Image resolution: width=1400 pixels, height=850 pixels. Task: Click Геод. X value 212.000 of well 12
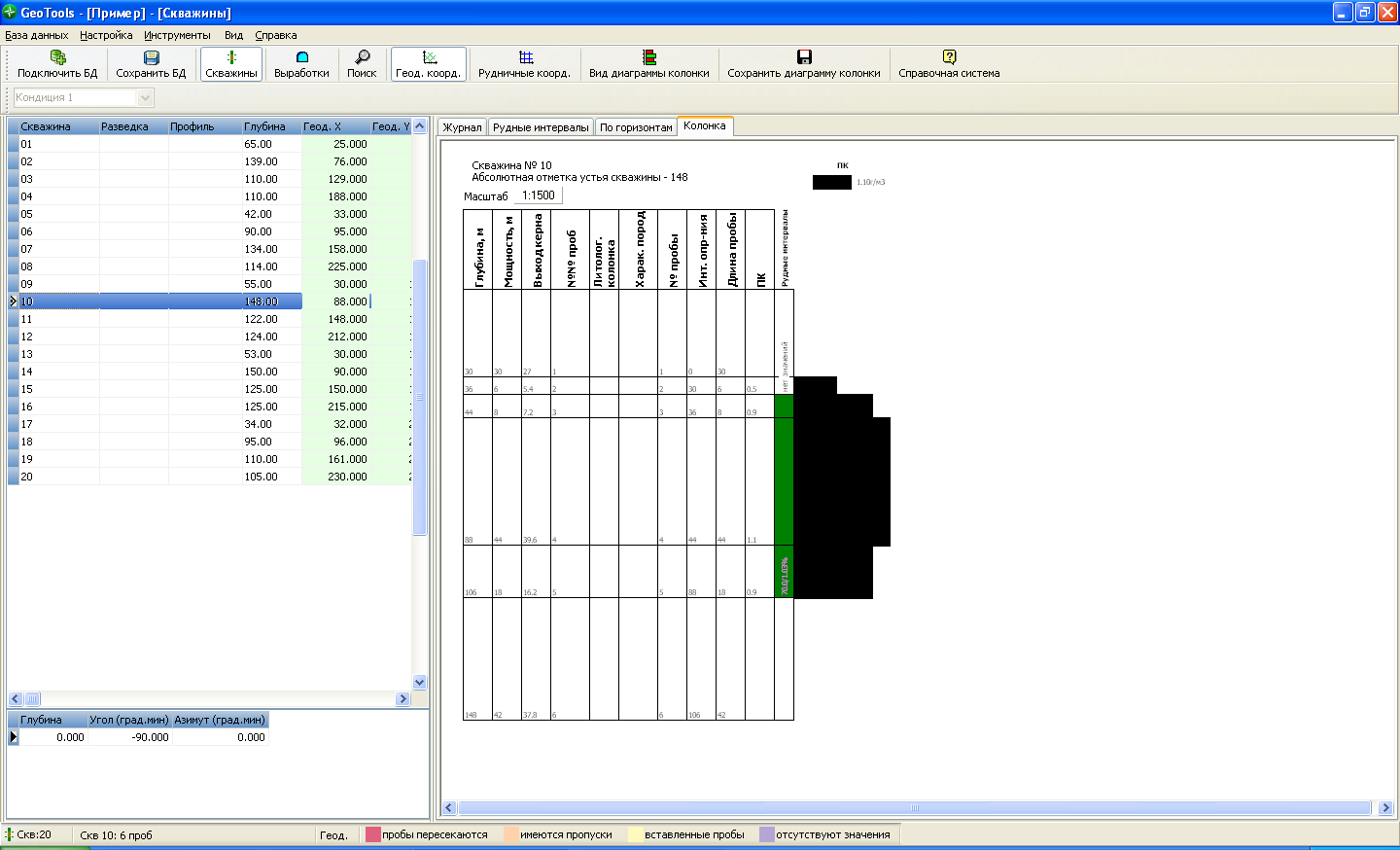point(335,336)
